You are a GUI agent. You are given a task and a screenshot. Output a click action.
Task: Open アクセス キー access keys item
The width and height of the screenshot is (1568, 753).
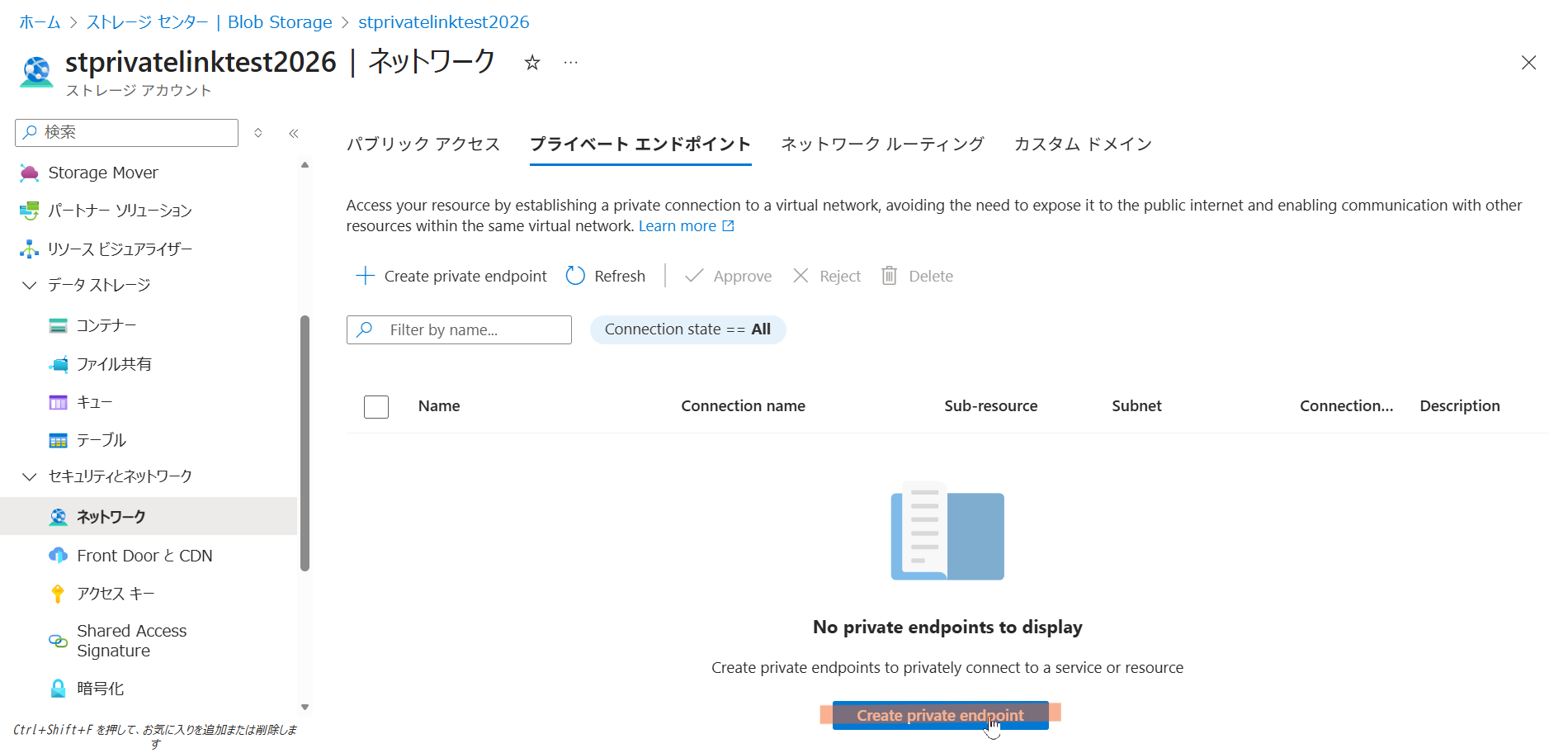116,594
